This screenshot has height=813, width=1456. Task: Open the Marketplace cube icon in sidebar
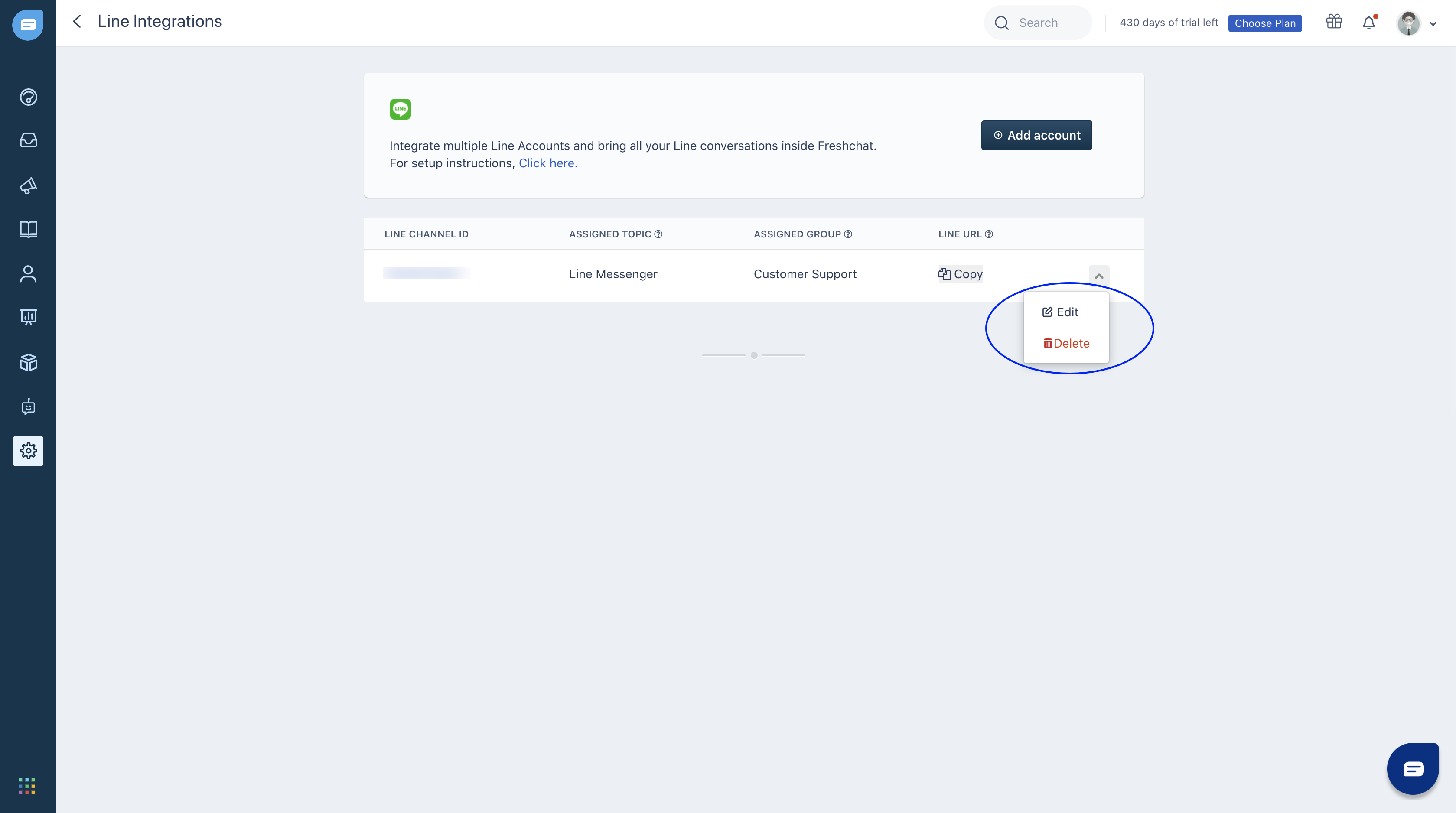28,362
